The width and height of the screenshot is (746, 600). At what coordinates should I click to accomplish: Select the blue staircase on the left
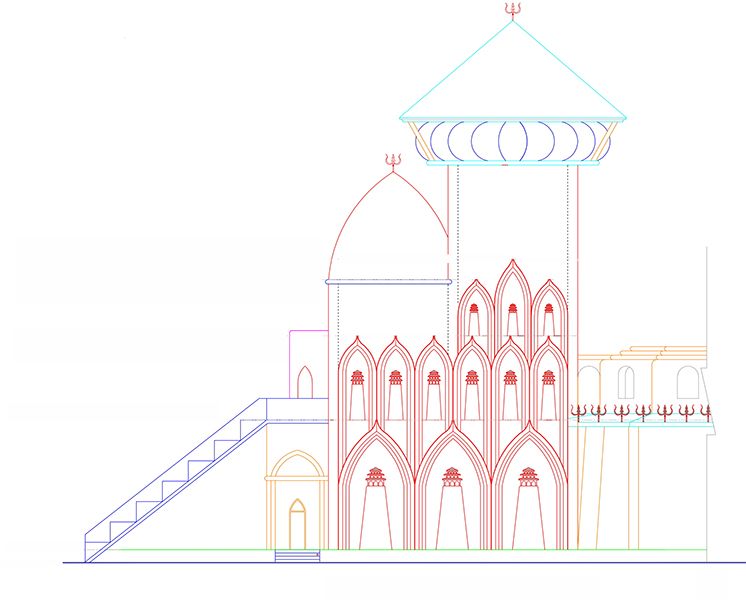tap(175, 480)
